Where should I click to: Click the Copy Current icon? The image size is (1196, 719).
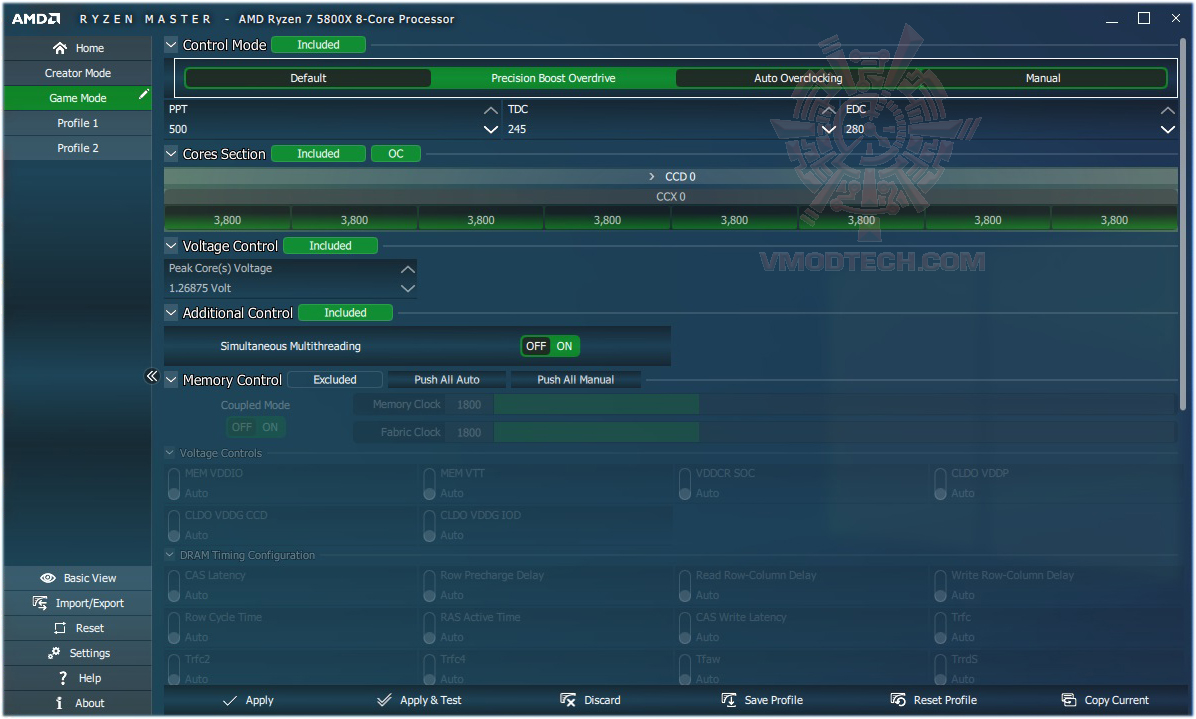coord(1069,700)
